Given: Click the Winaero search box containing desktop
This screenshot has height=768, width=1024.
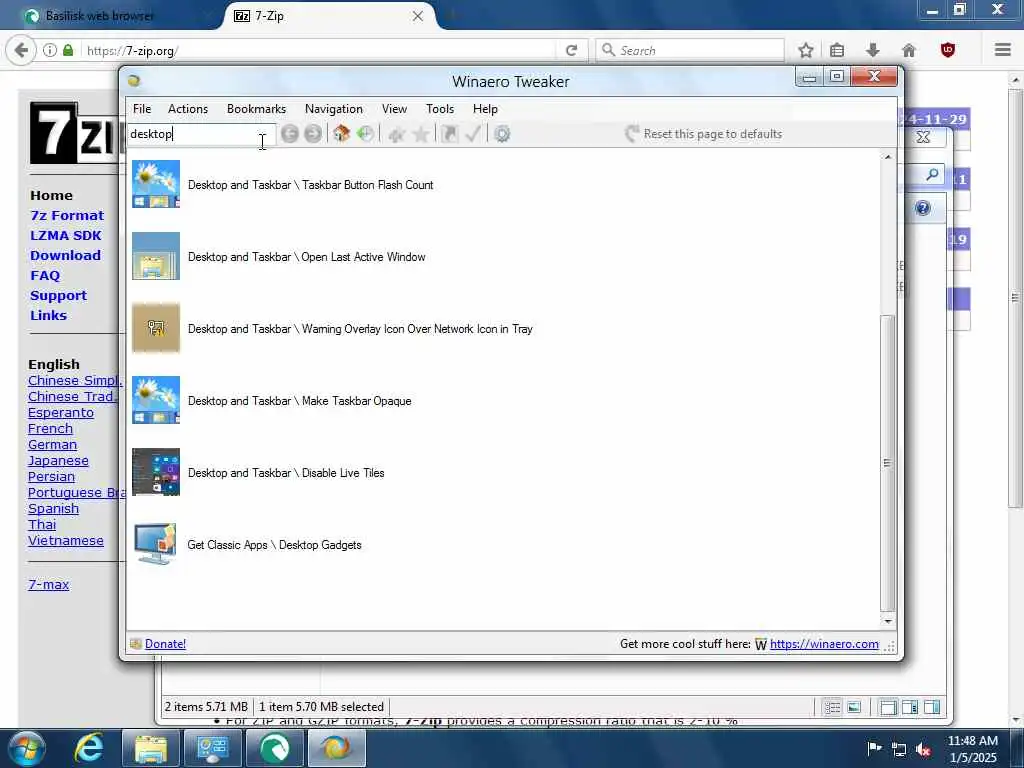Looking at the screenshot, I should click(x=201, y=134).
